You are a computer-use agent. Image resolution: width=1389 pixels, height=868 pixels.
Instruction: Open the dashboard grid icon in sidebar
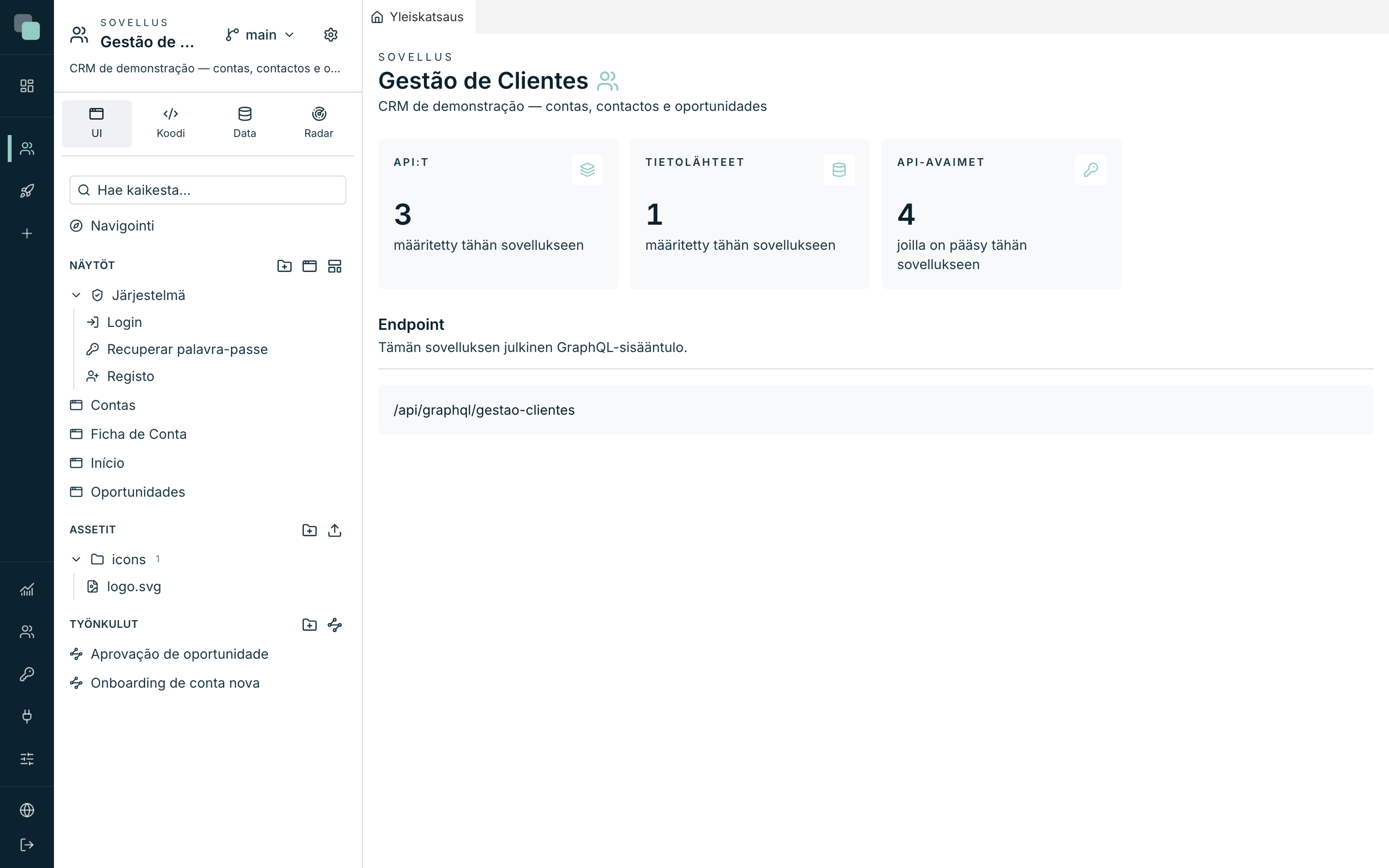pos(27,86)
